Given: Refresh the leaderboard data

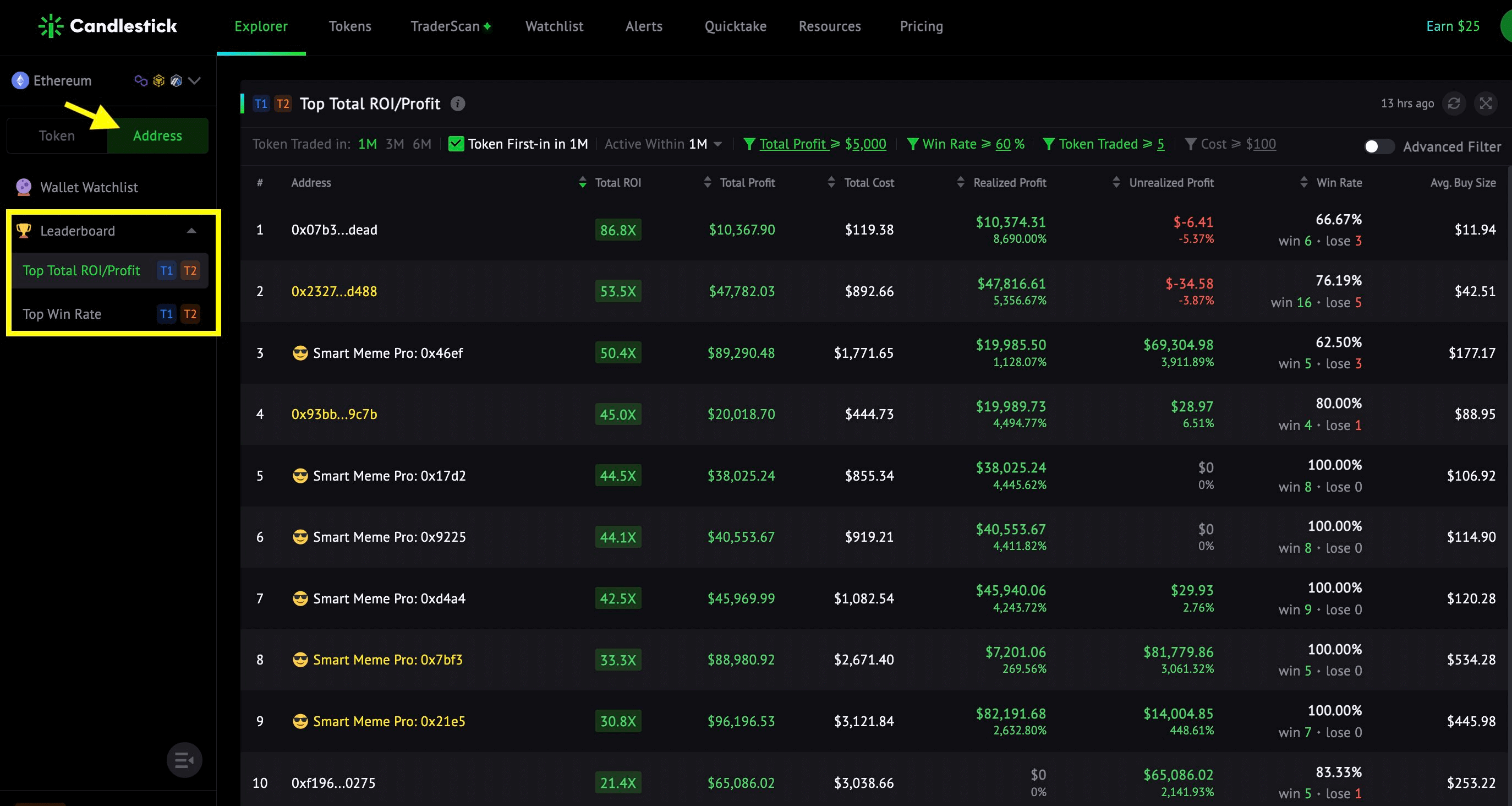Looking at the screenshot, I should click(1454, 104).
